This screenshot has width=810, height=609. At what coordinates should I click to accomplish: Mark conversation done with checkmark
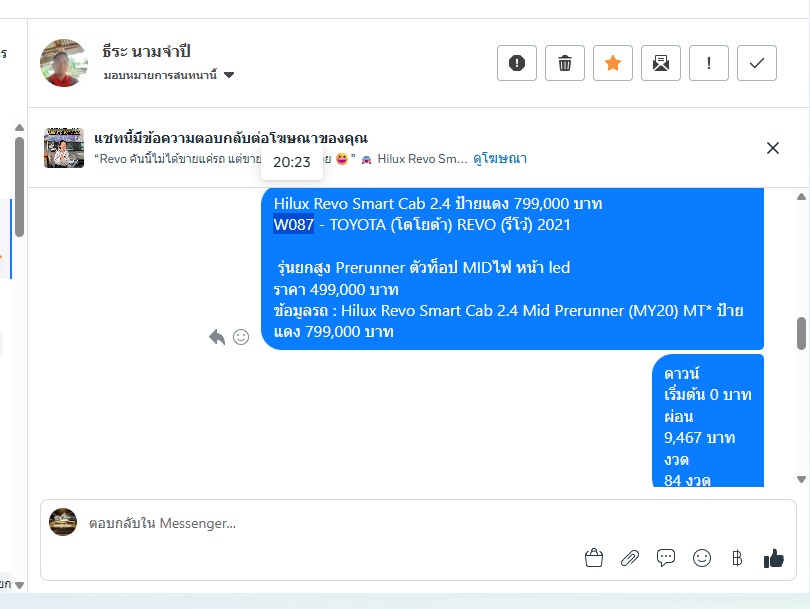[757, 63]
